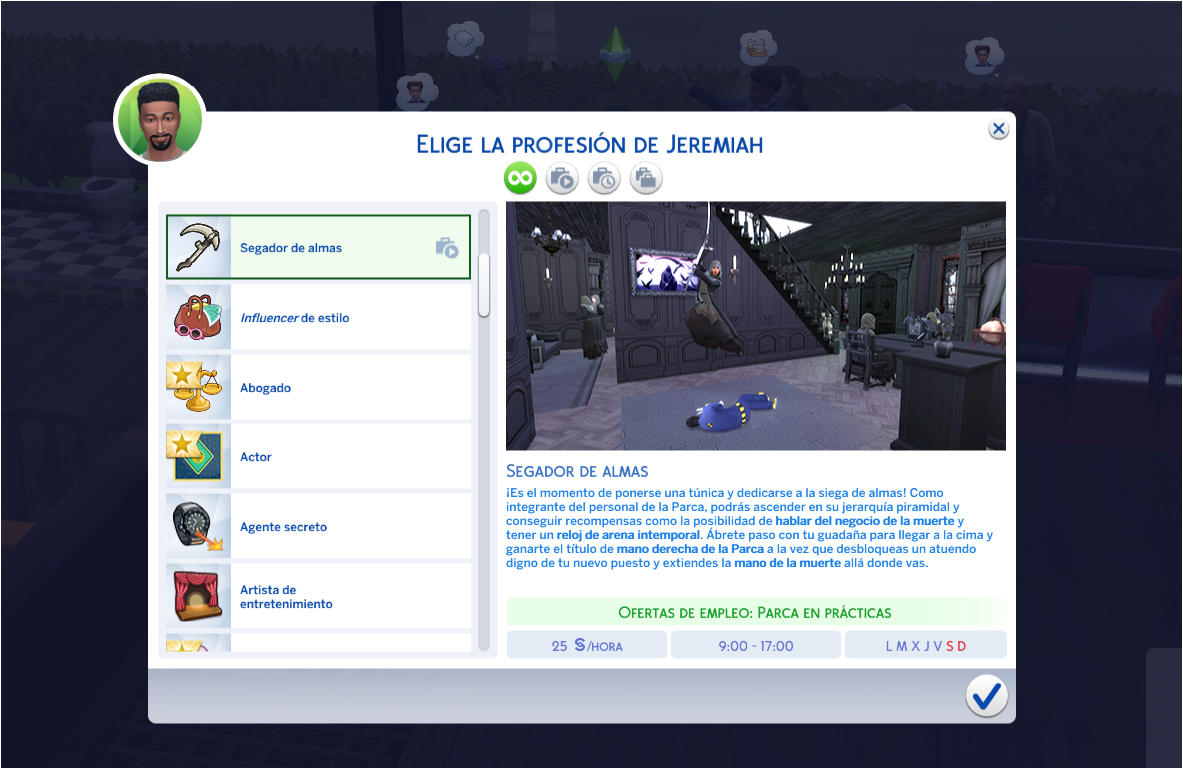Click the dialog title Elige la profesión de Jeremiah
The width and height of the screenshot is (1183, 769).
pyautogui.click(x=590, y=144)
